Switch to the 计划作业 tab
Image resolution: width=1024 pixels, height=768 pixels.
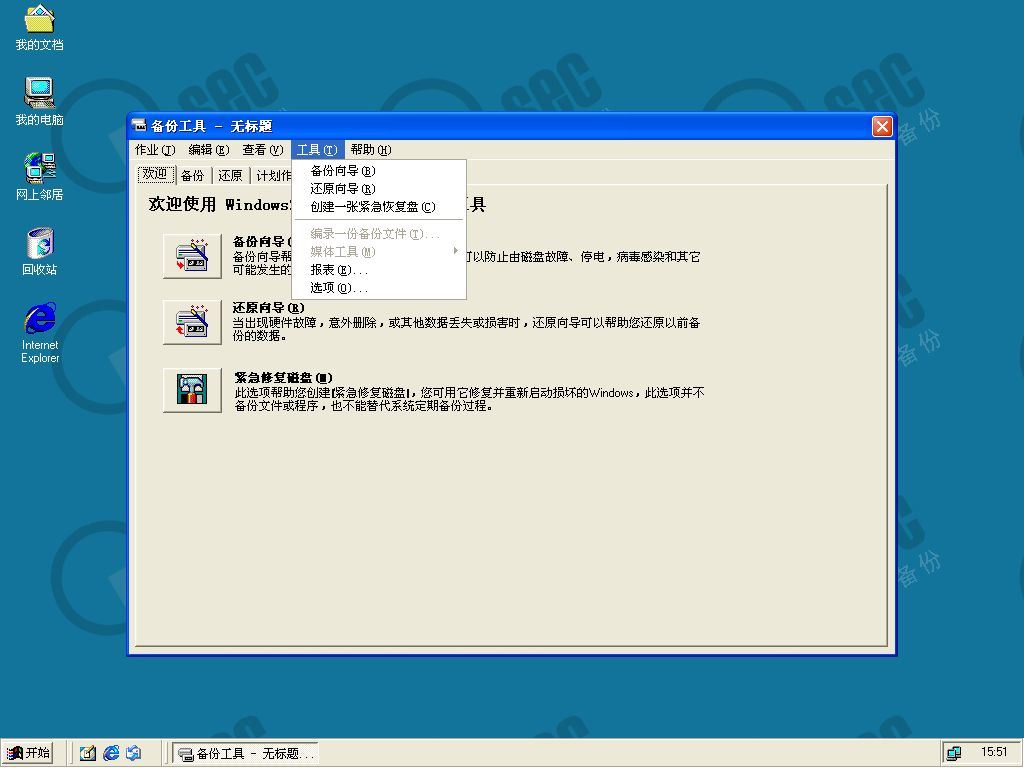[x=272, y=175]
